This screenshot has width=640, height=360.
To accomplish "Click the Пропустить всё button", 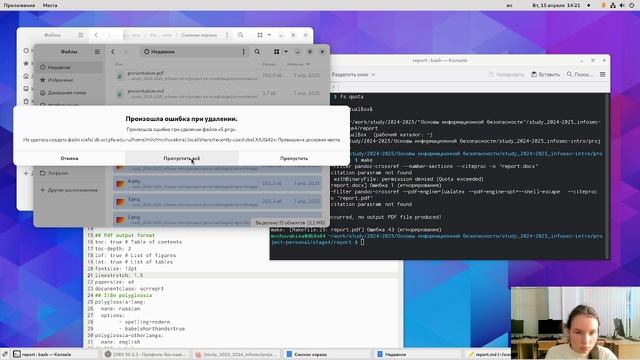I will tap(182, 158).
